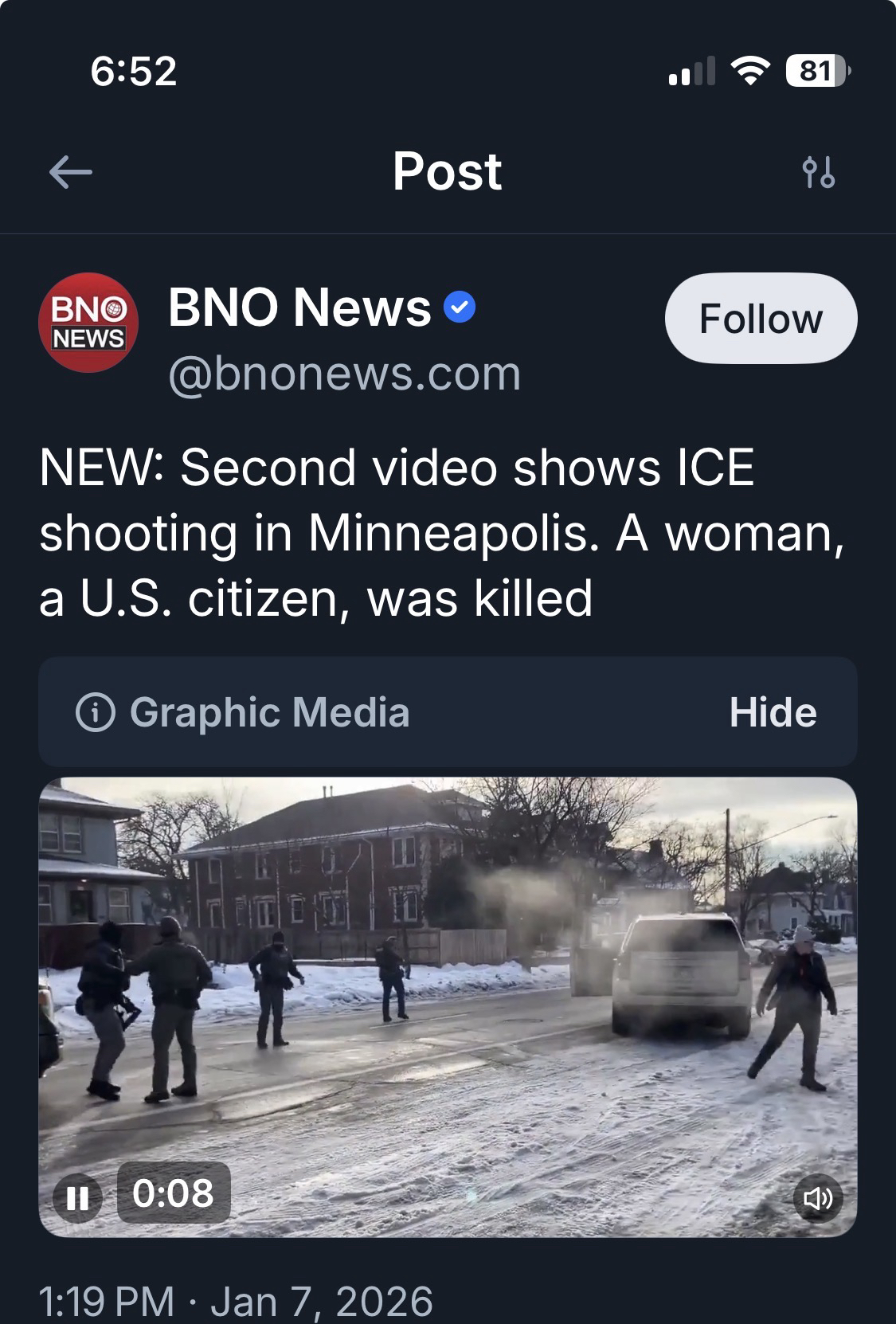Open thread view settings sliders icon
This screenshot has width=896, height=1324.
click(x=819, y=171)
